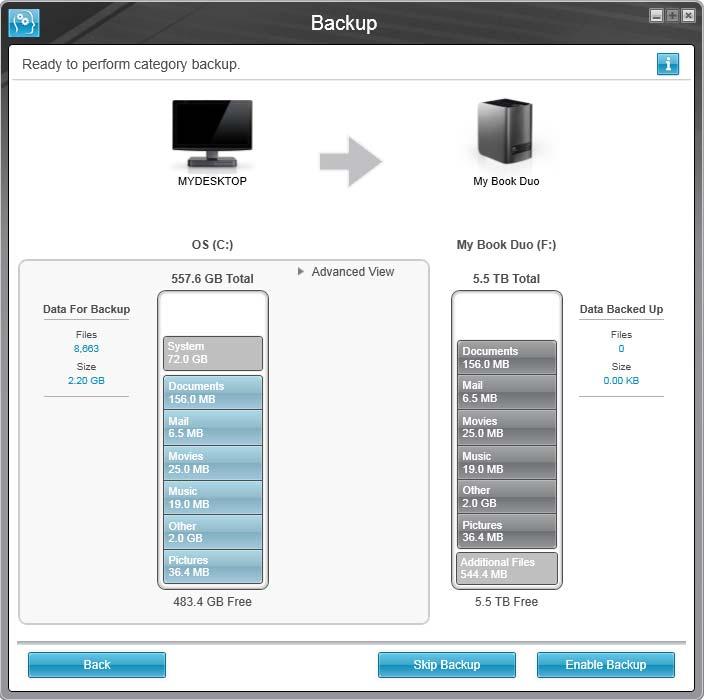Select gray Music block on My Book Duo
The height and width of the screenshot is (700, 704).
click(506, 462)
